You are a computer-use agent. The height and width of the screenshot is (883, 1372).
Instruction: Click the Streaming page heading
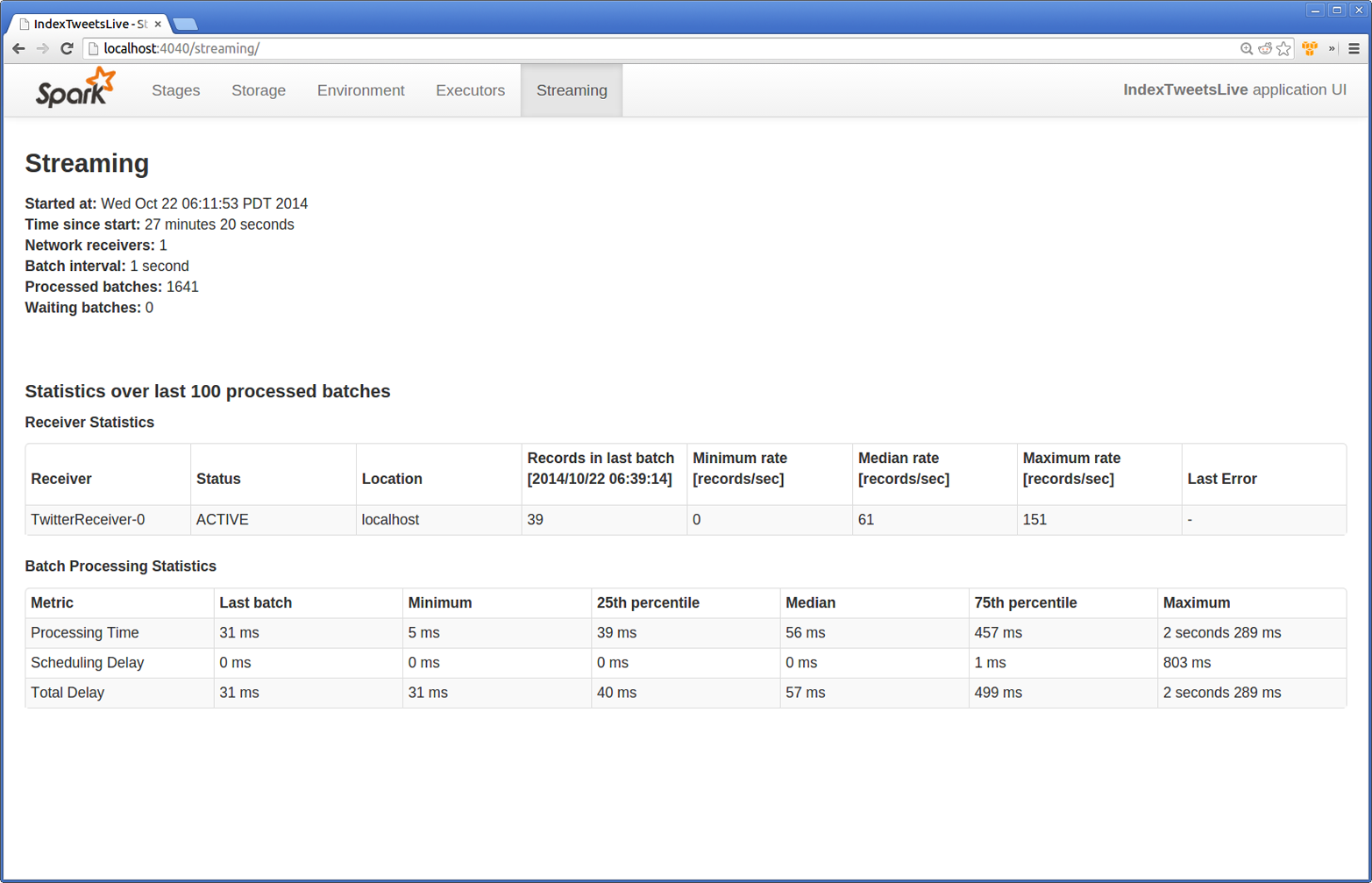tap(87, 163)
